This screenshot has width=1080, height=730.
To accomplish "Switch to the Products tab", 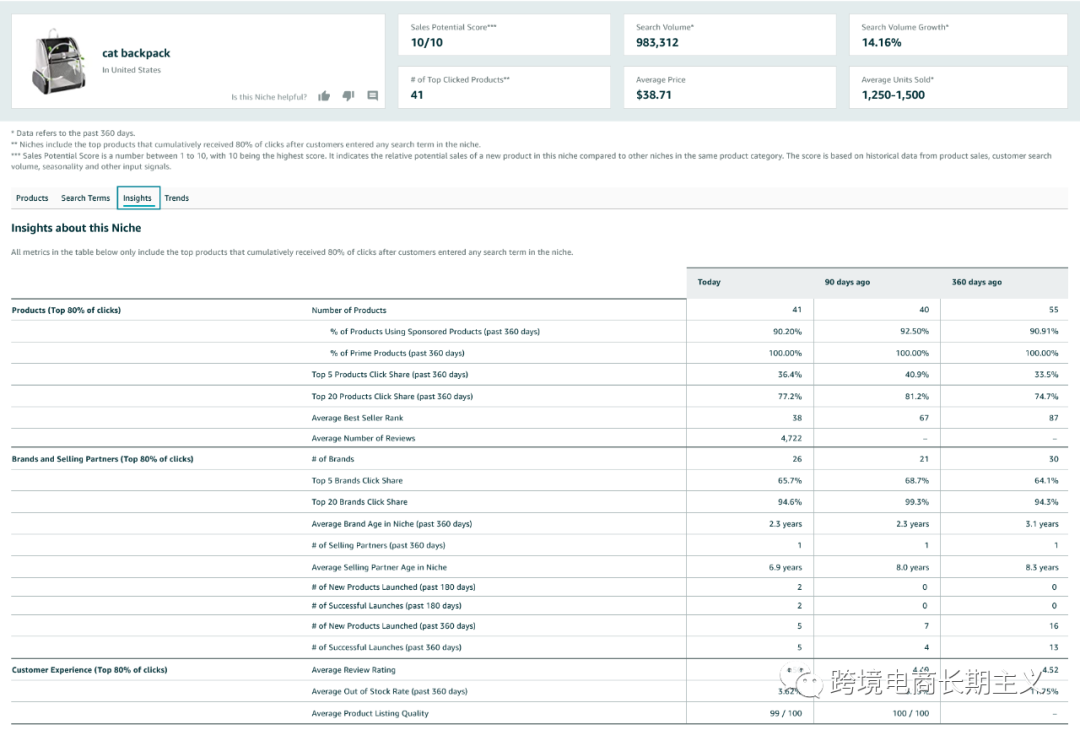I will click(x=32, y=198).
